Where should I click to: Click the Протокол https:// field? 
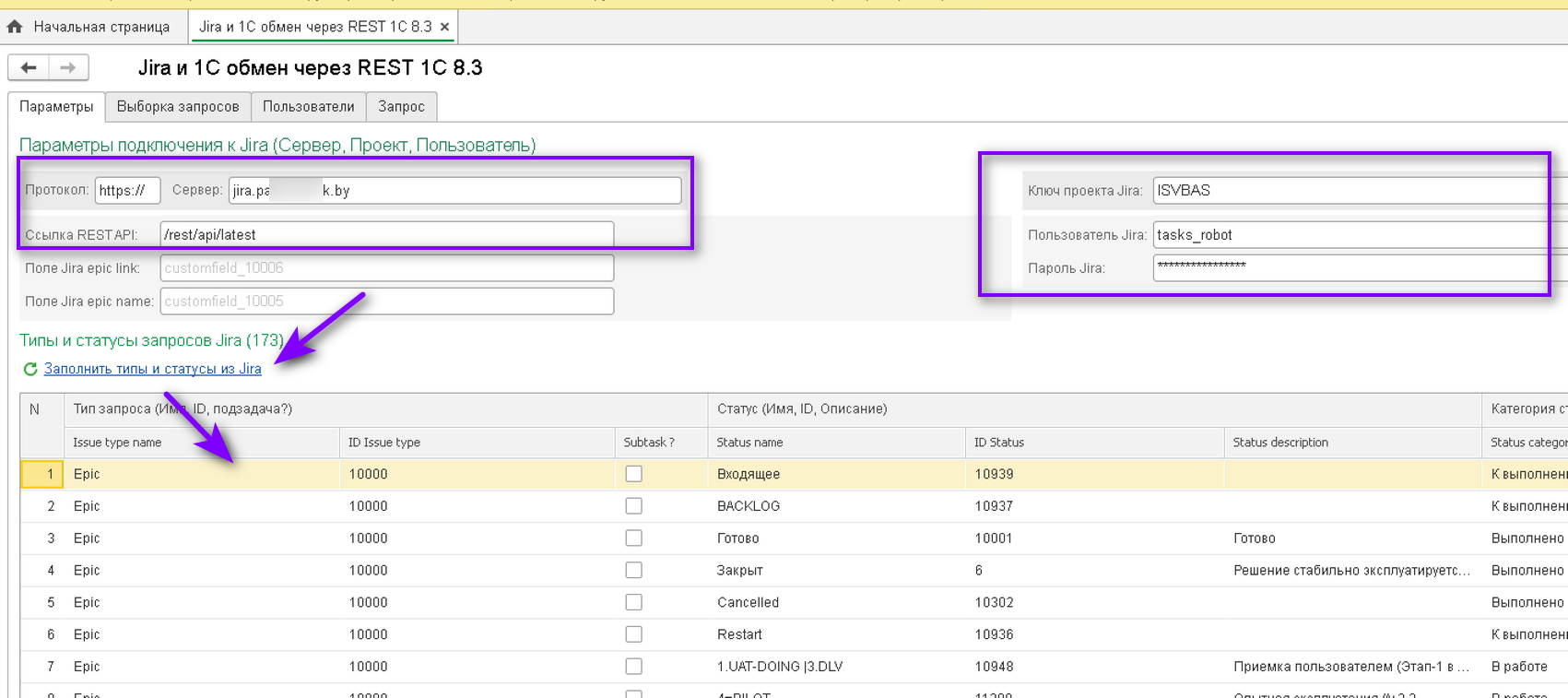tap(127, 190)
